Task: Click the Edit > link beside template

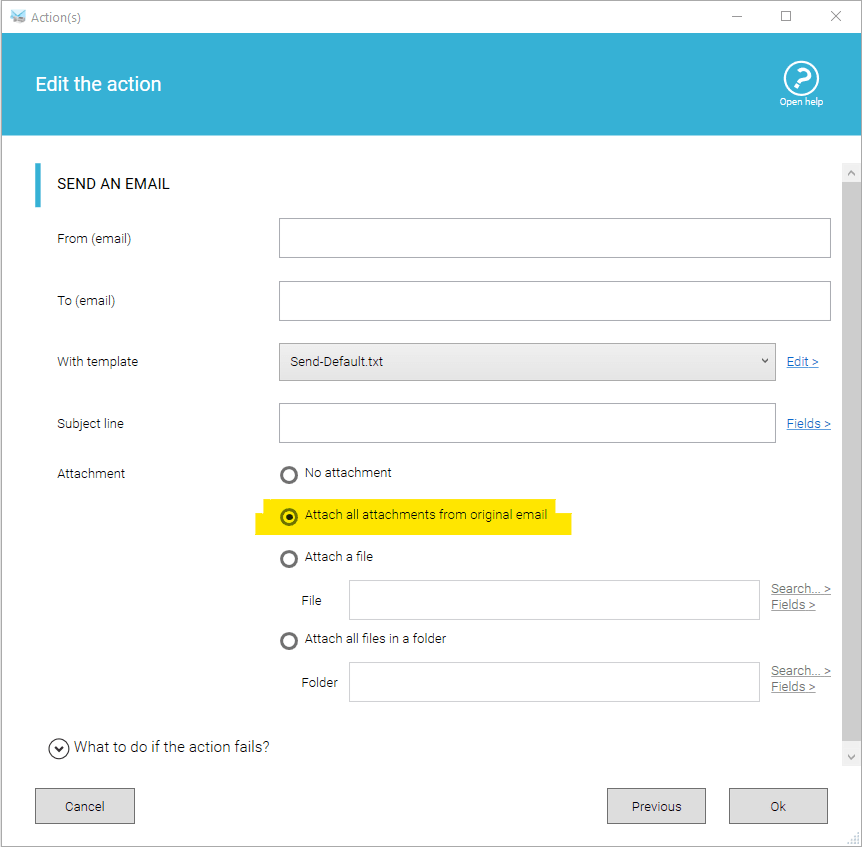Action: 802,362
